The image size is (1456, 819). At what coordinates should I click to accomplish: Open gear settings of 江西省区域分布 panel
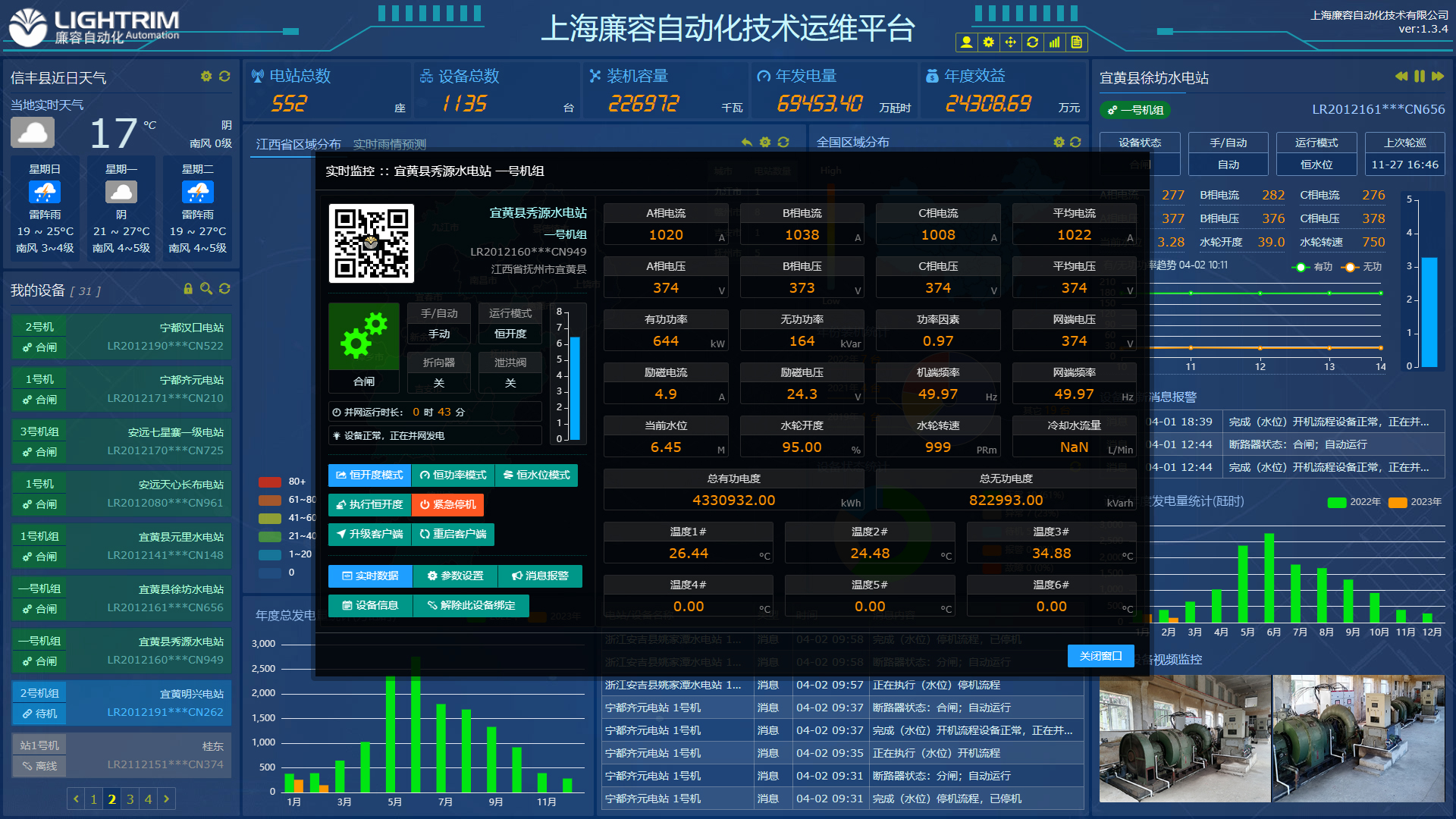tap(765, 142)
